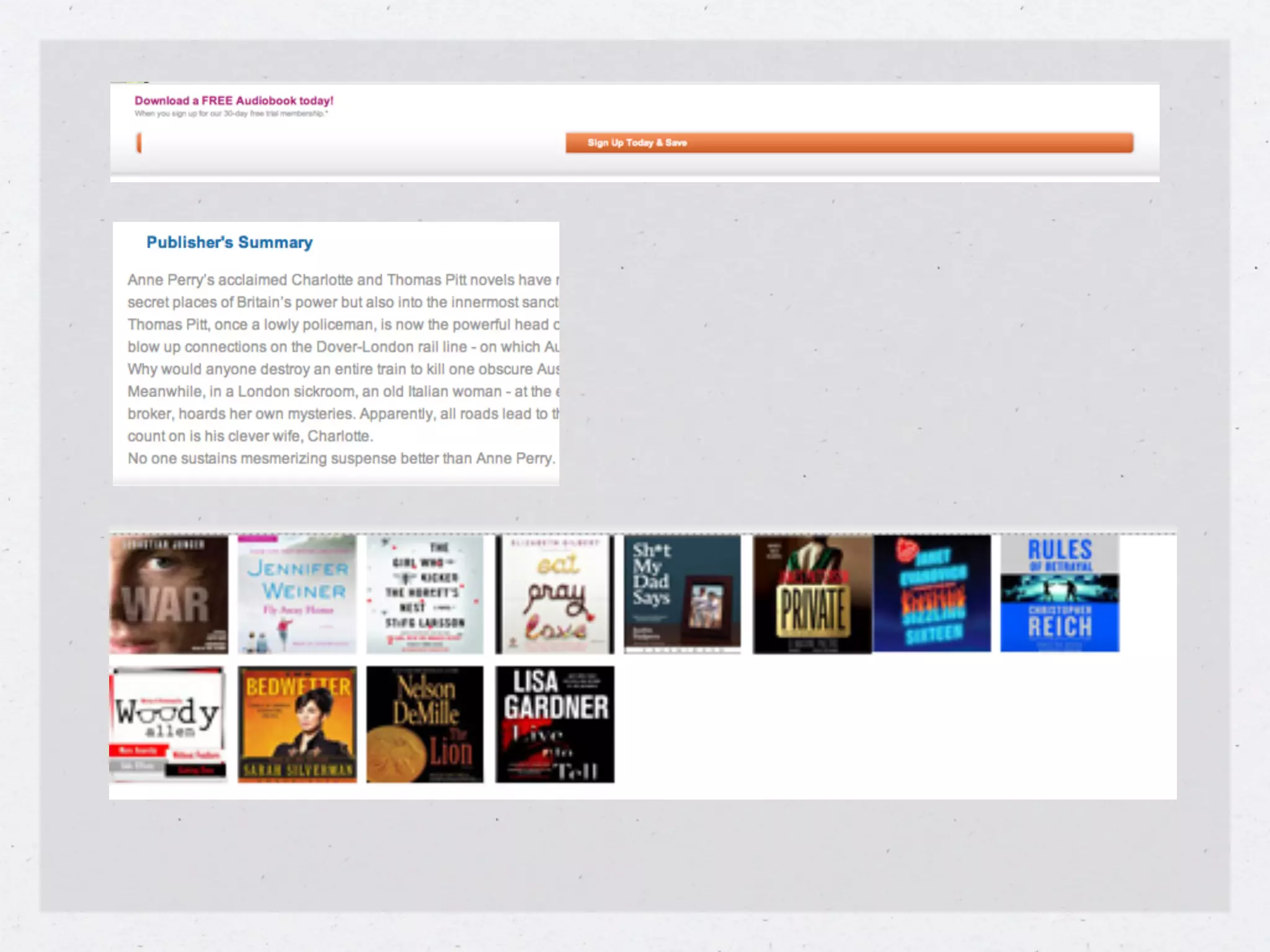Image resolution: width=1270 pixels, height=952 pixels.
Task: Choose the Eat Pray Love cover
Action: pyautogui.click(x=554, y=594)
